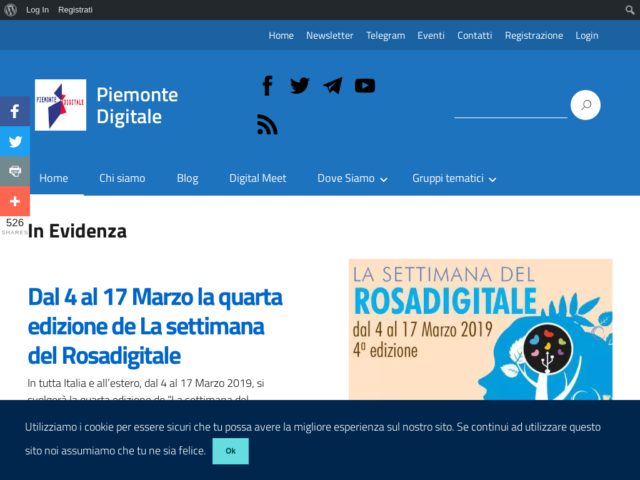Click the RSS feed icon
This screenshot has width=640, height=480.
click(267, 124)
